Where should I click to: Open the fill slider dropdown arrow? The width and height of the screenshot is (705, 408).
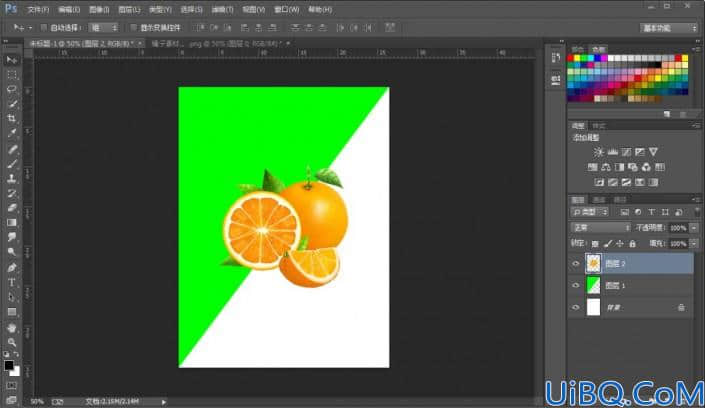coord(694,244)
